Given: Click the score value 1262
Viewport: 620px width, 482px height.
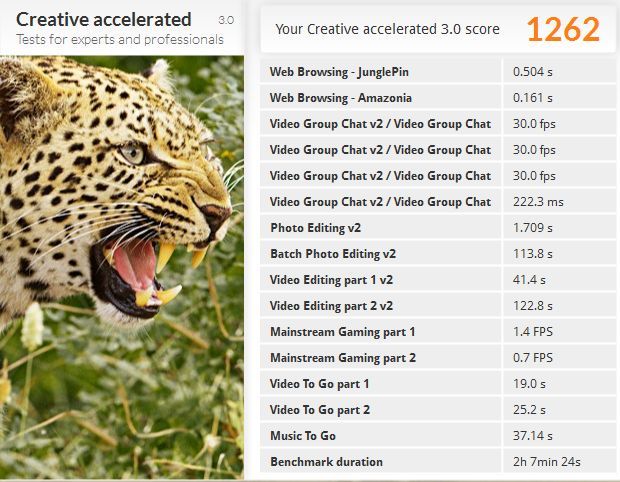Looking at the screenshot, I should pyautogui.click(x=563, y=29).
